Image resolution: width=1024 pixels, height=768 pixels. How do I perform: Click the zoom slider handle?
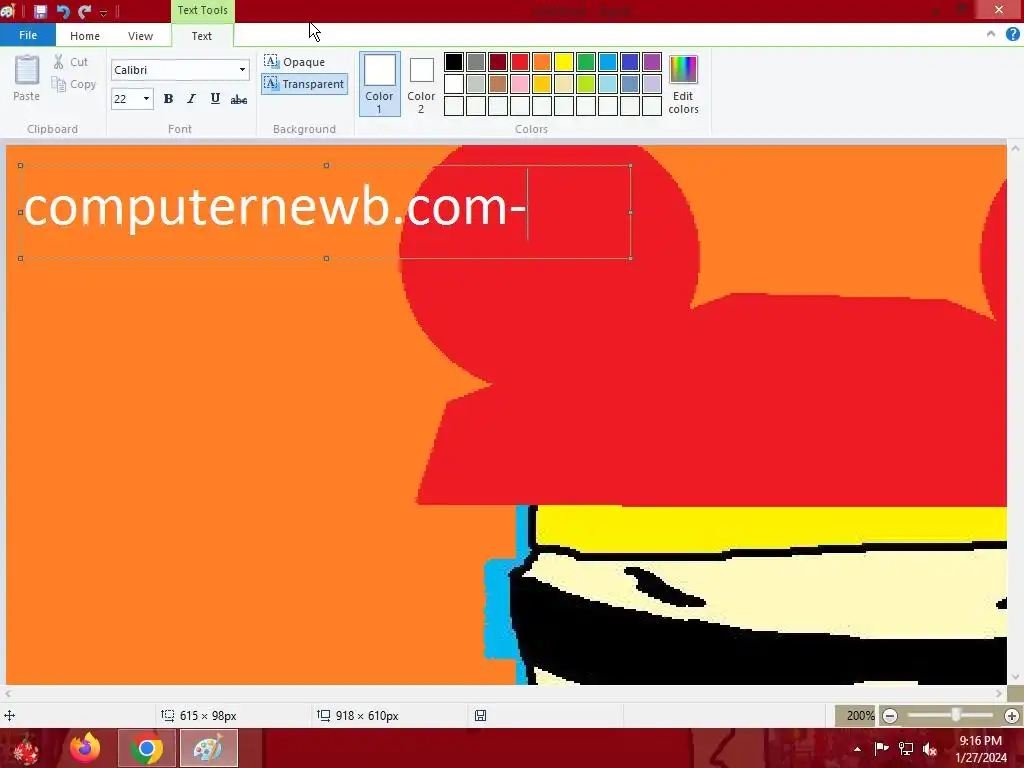click(x=955, y=716)
